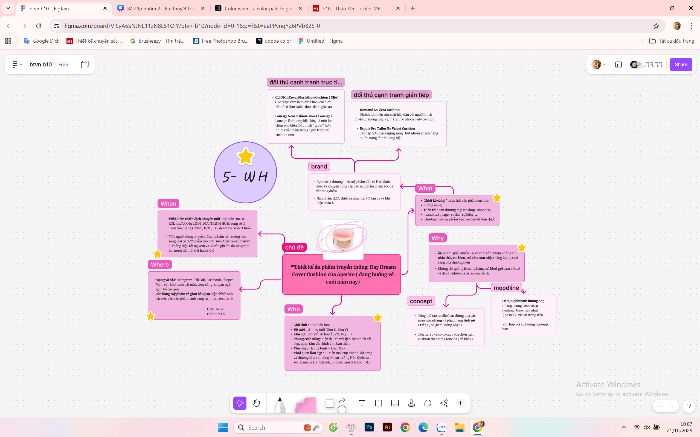Select the text tool in the bottom toolbar

362,404
